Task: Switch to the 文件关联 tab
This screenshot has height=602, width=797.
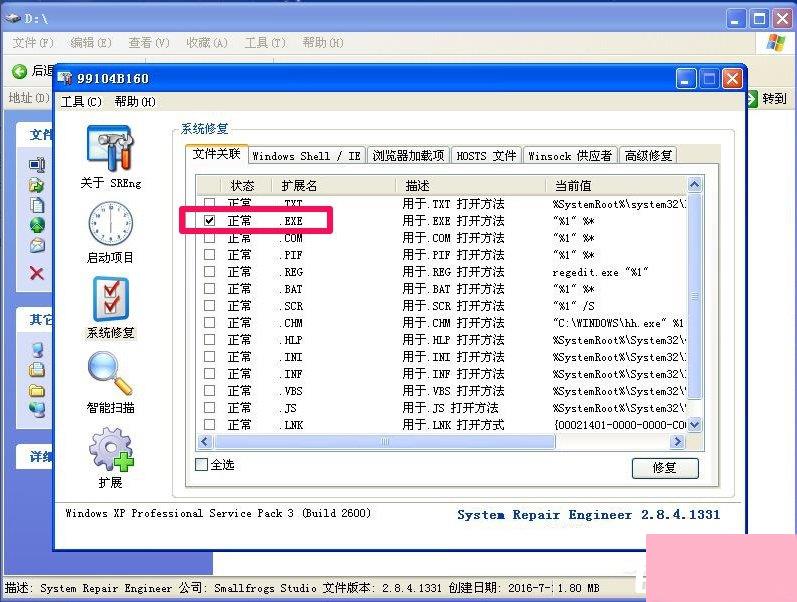Action: click(217, 154)
